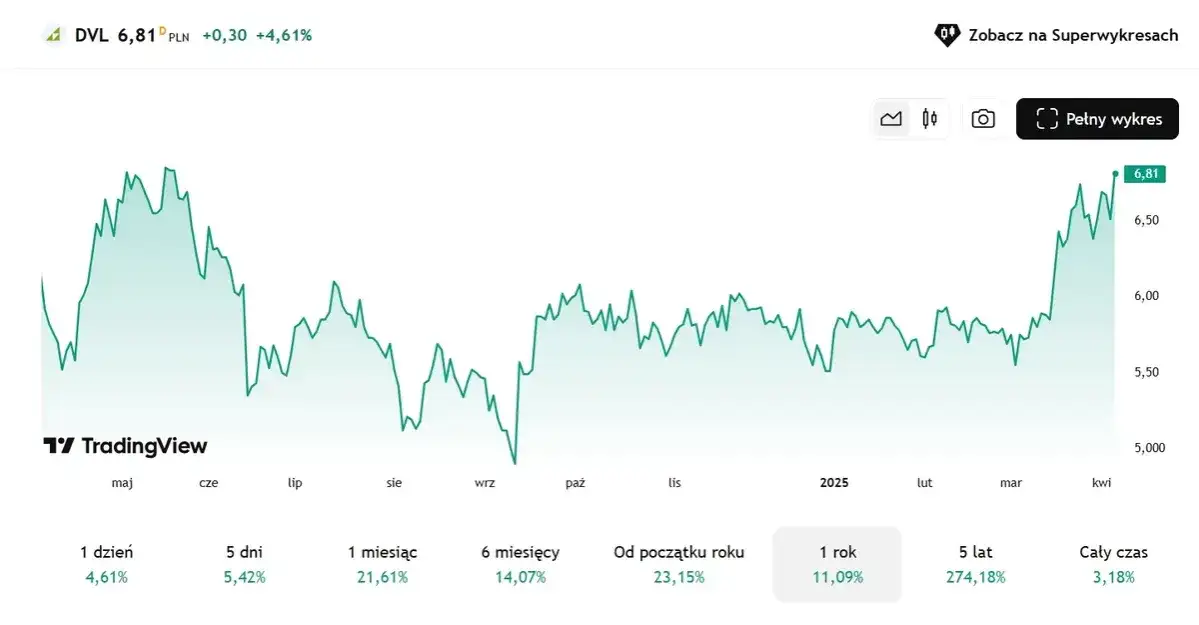Click the DVL ticker symbol text
1199x625 pixels.
tap(92, 35)
